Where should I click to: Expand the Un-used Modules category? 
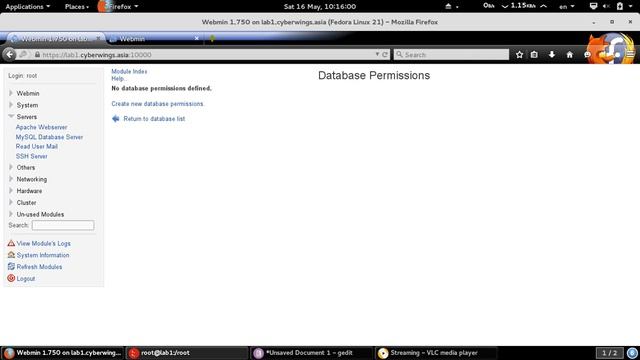click(x=11, y=214)
